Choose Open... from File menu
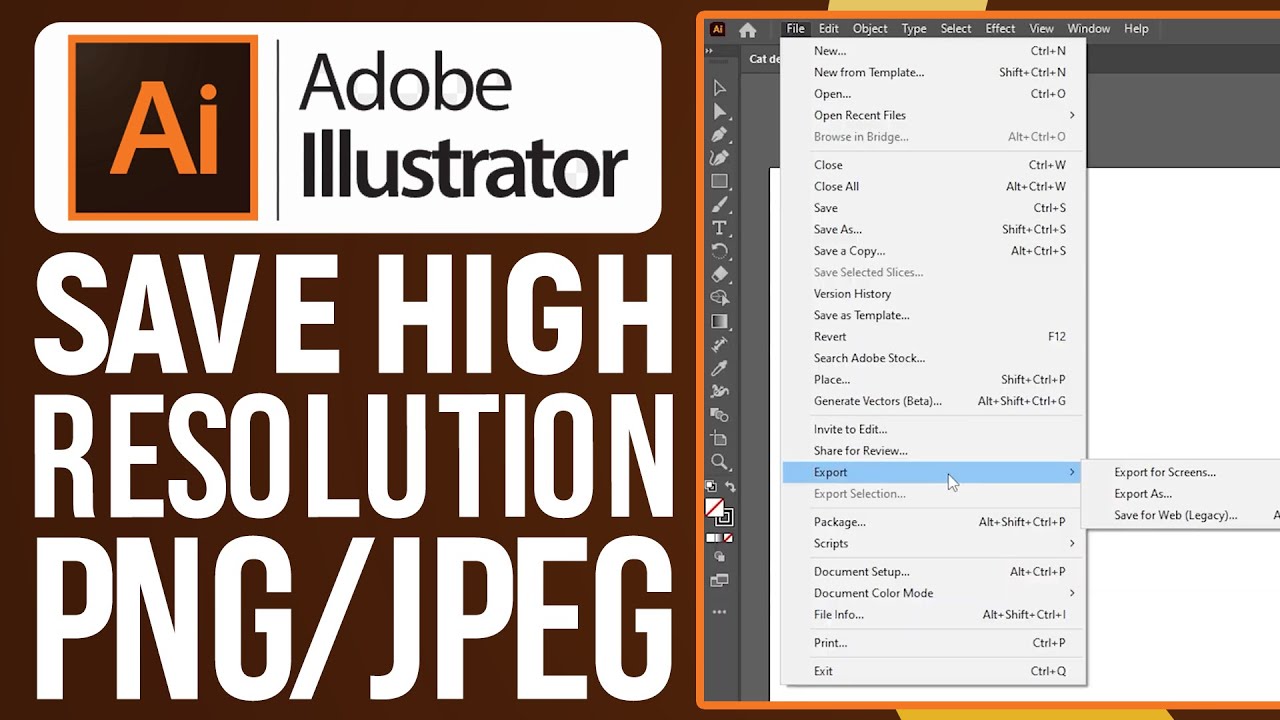The image size is (1280, 720). [934, 94]
